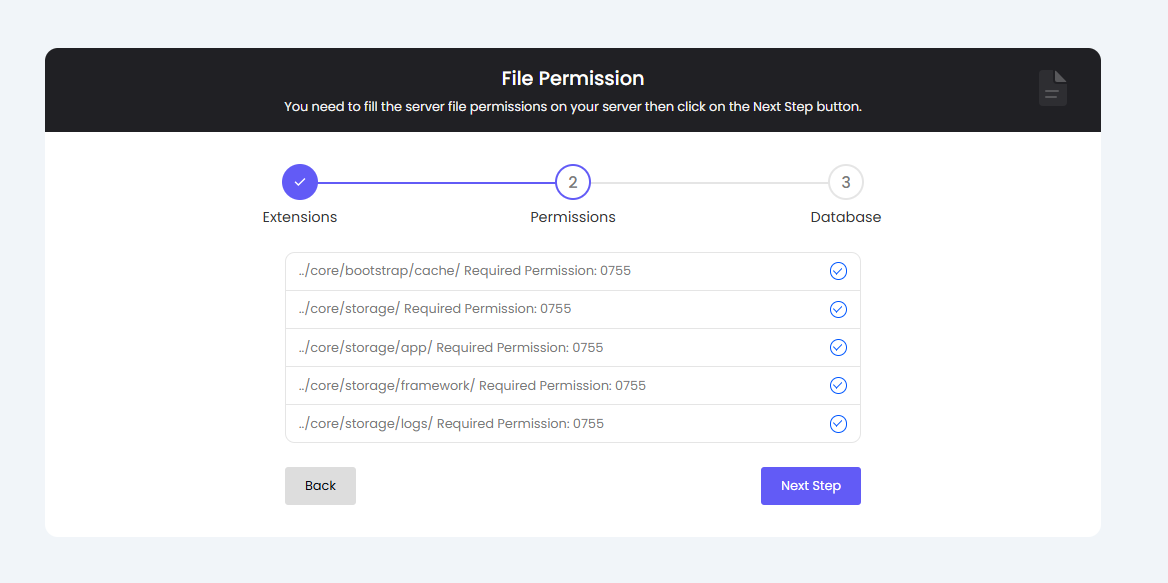This screenshot has height=583, width=1168.
Task: Click the ../core/storage/logs/ permission text
Action: pos(451,423)
